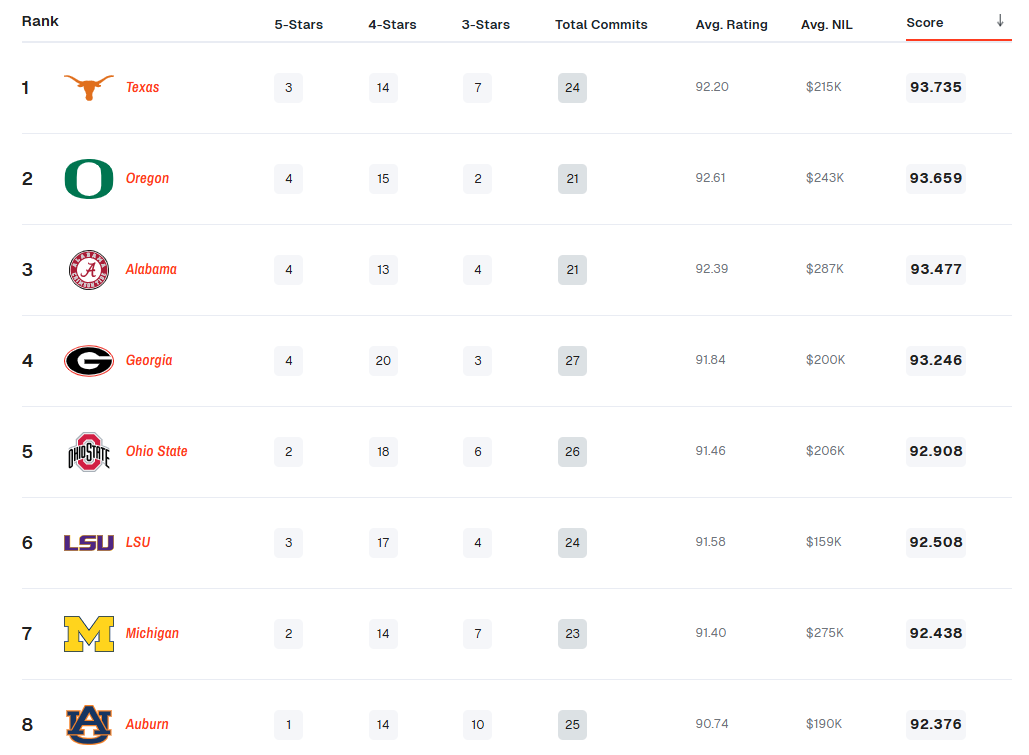This screenshot has width=1029, height=755.
Task: Open the Ohio State team link
Action: 157,452
